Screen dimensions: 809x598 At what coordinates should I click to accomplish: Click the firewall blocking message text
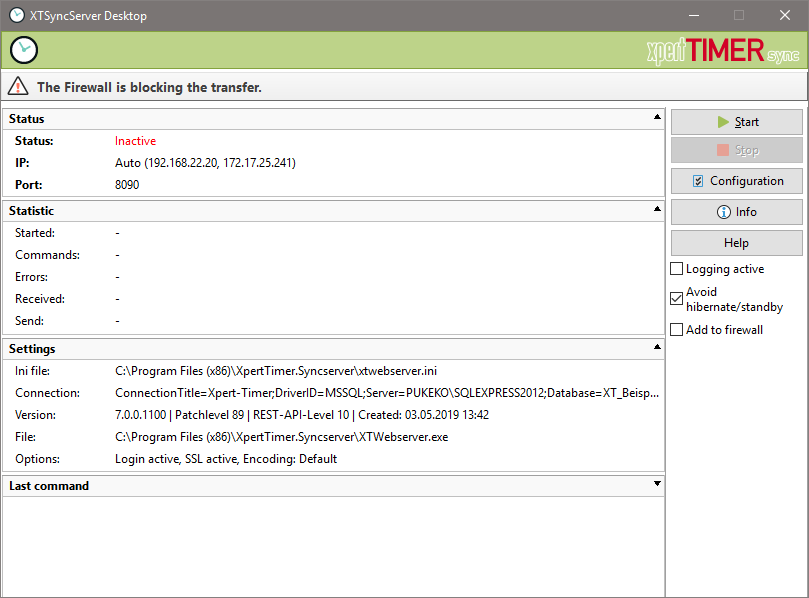click(149, 88)
